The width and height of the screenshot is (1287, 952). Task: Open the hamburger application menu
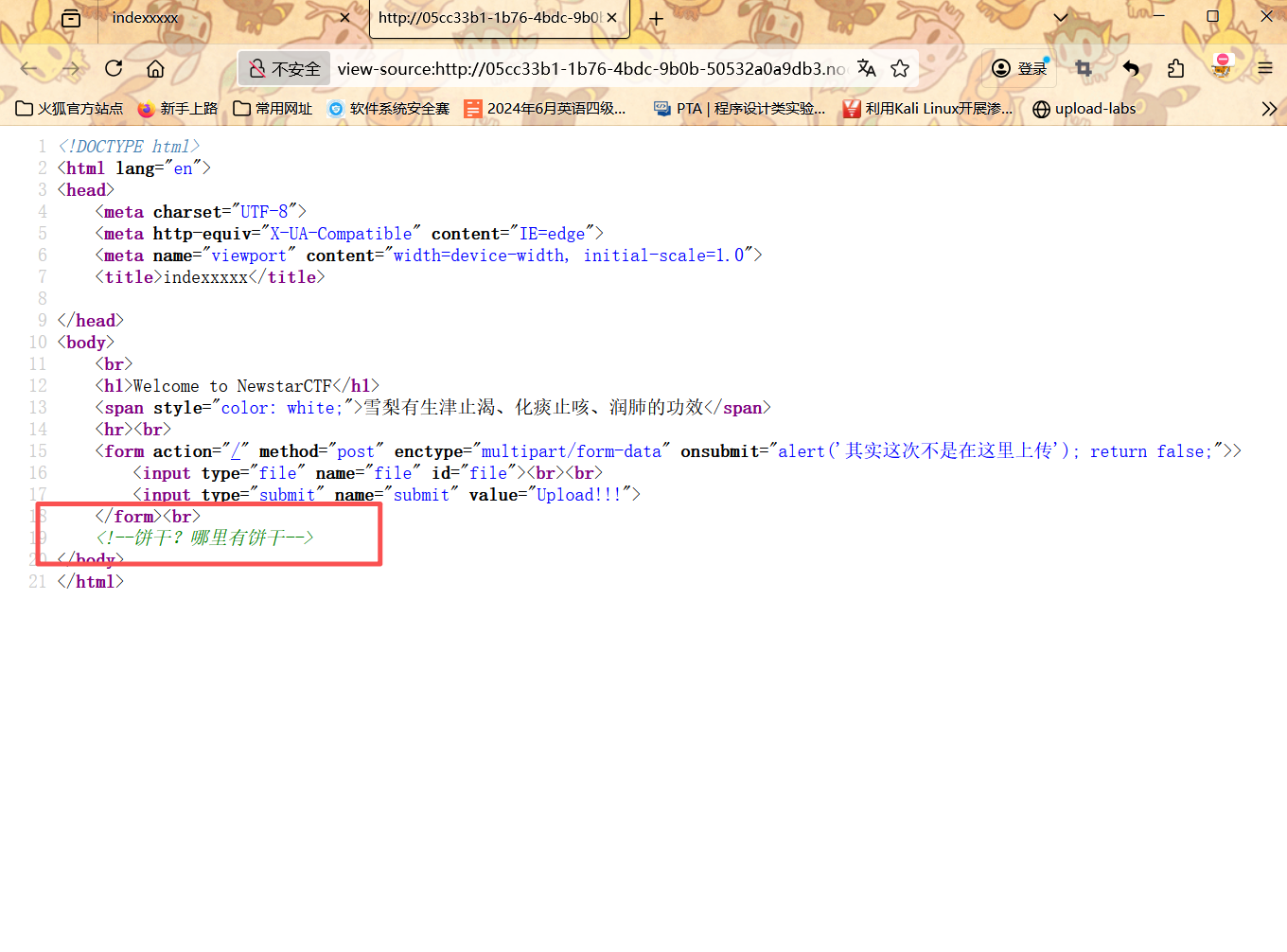tap(1265, 68)
